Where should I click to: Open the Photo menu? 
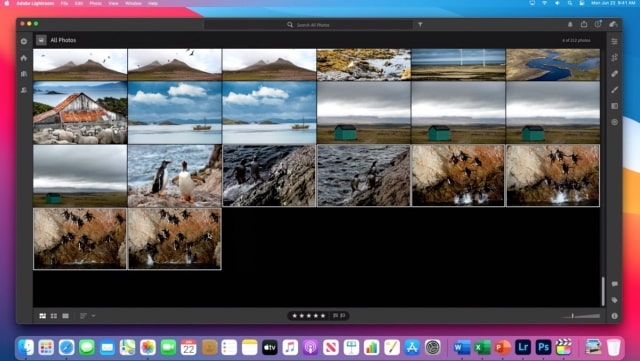pyautogui.click(x=96, y=3)
